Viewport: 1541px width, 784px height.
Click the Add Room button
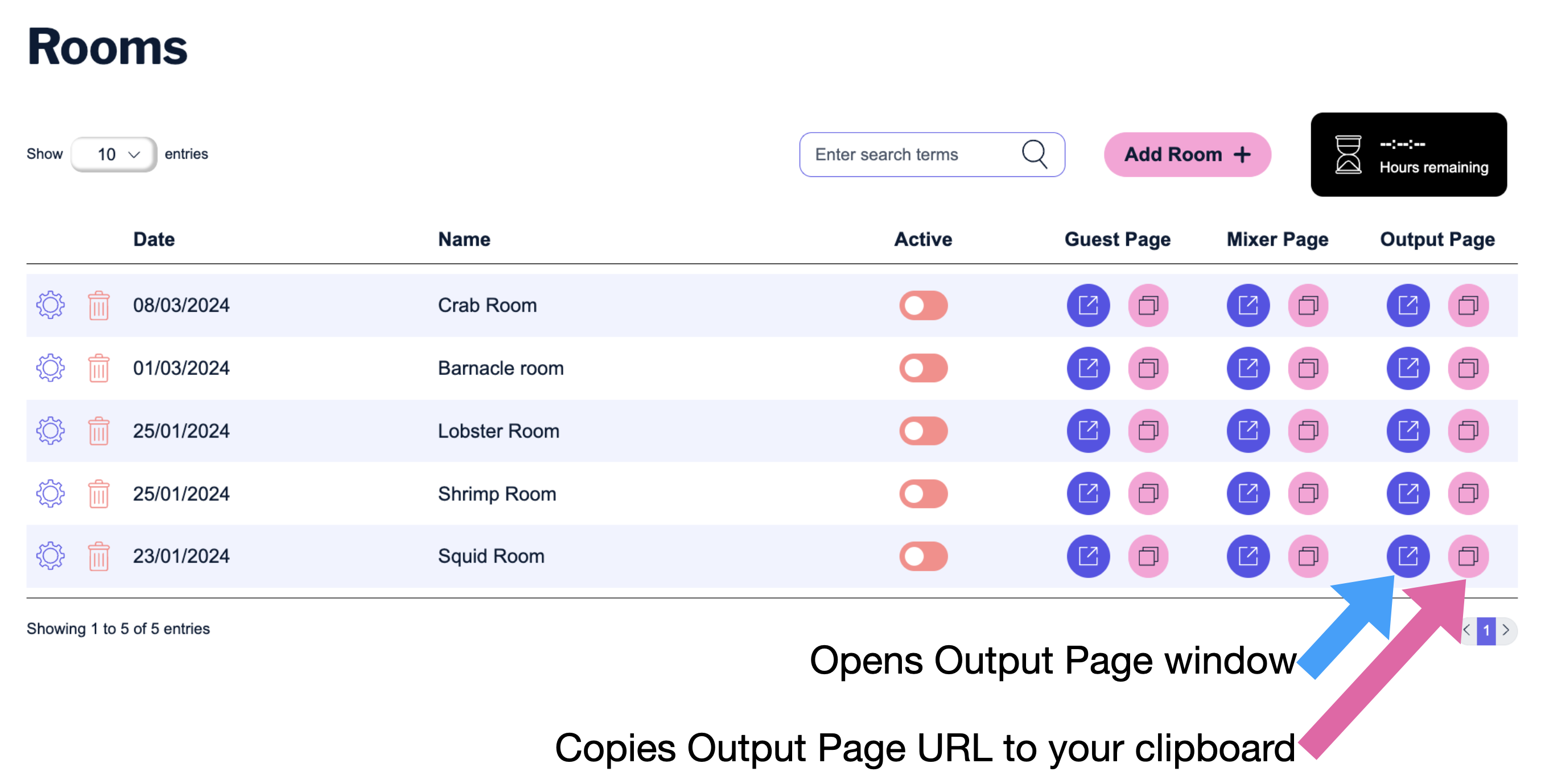tap(1188, 154)
